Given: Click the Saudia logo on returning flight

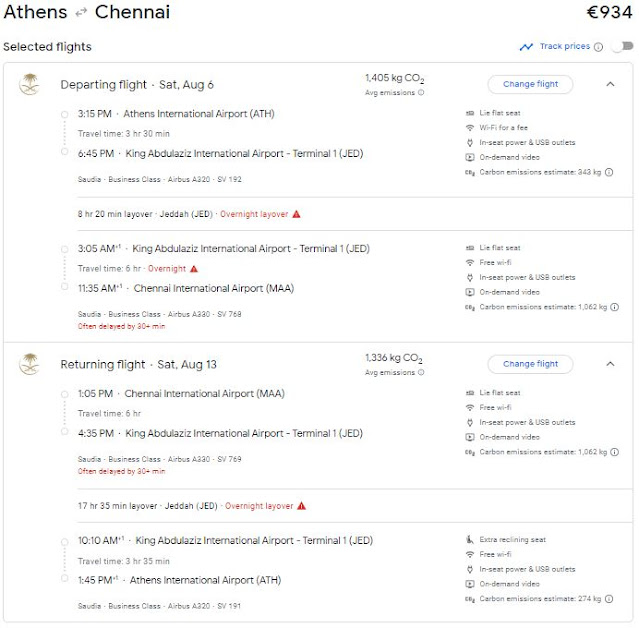Looking at the screenshot, I should tap(28, 364).
